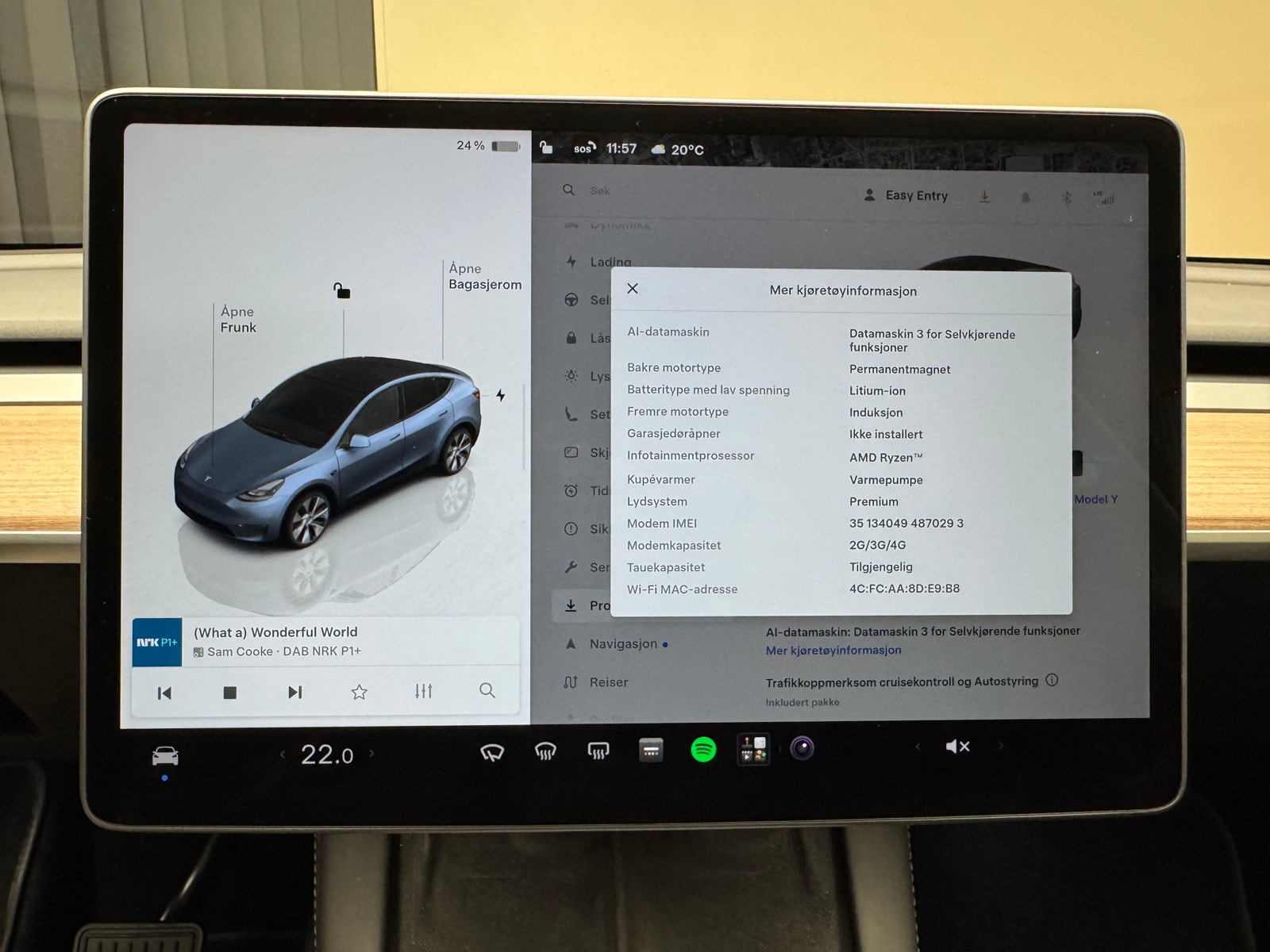Tap the 20°C weather indicator

pyautogui.click(x=677, y=149)
